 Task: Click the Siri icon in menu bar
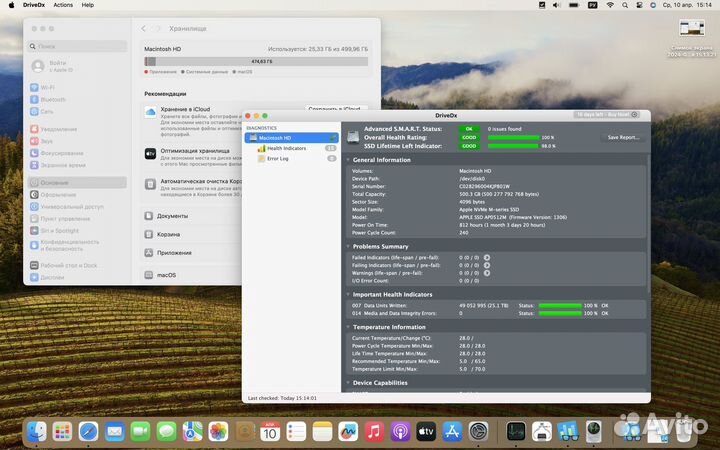(x=653, y=5)
